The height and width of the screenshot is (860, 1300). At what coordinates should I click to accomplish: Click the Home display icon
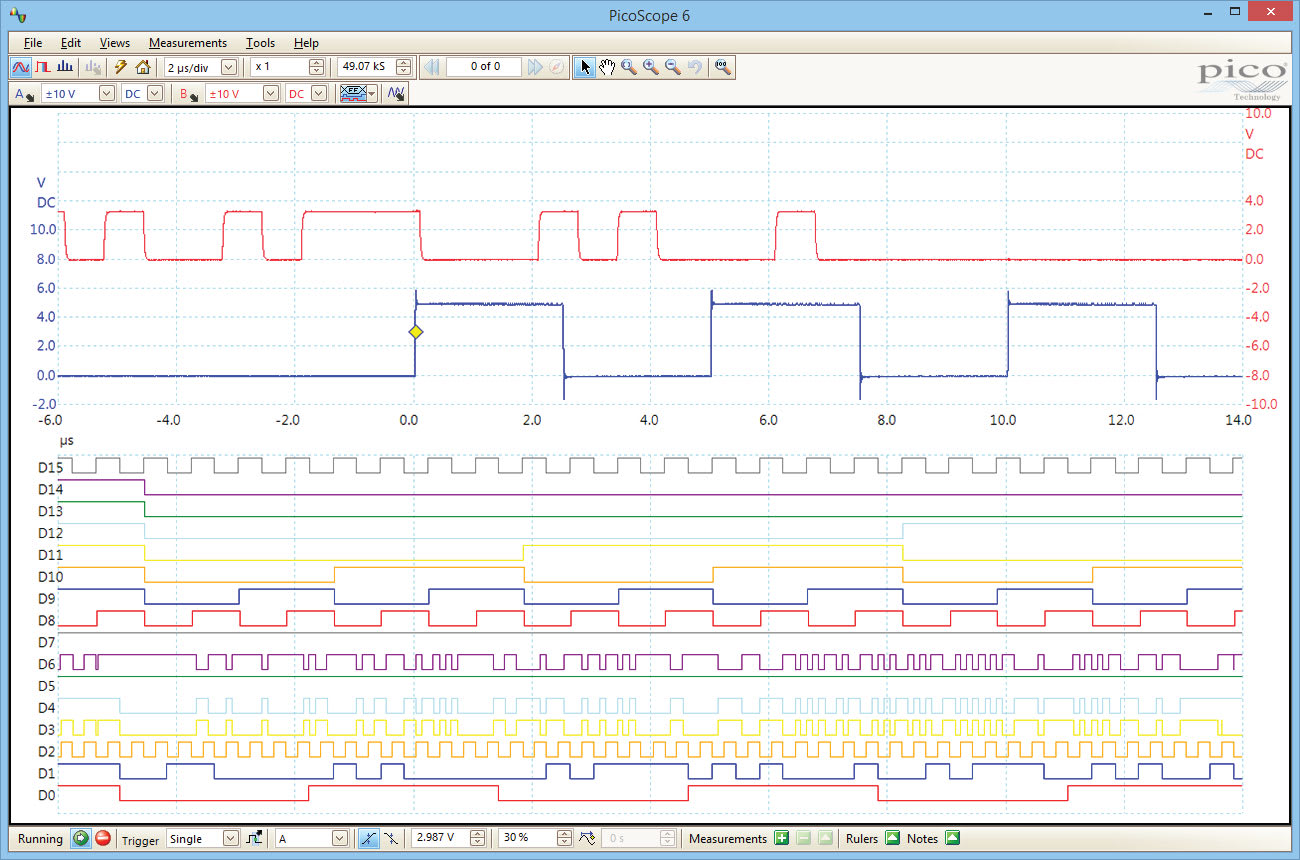click(142, 67)
